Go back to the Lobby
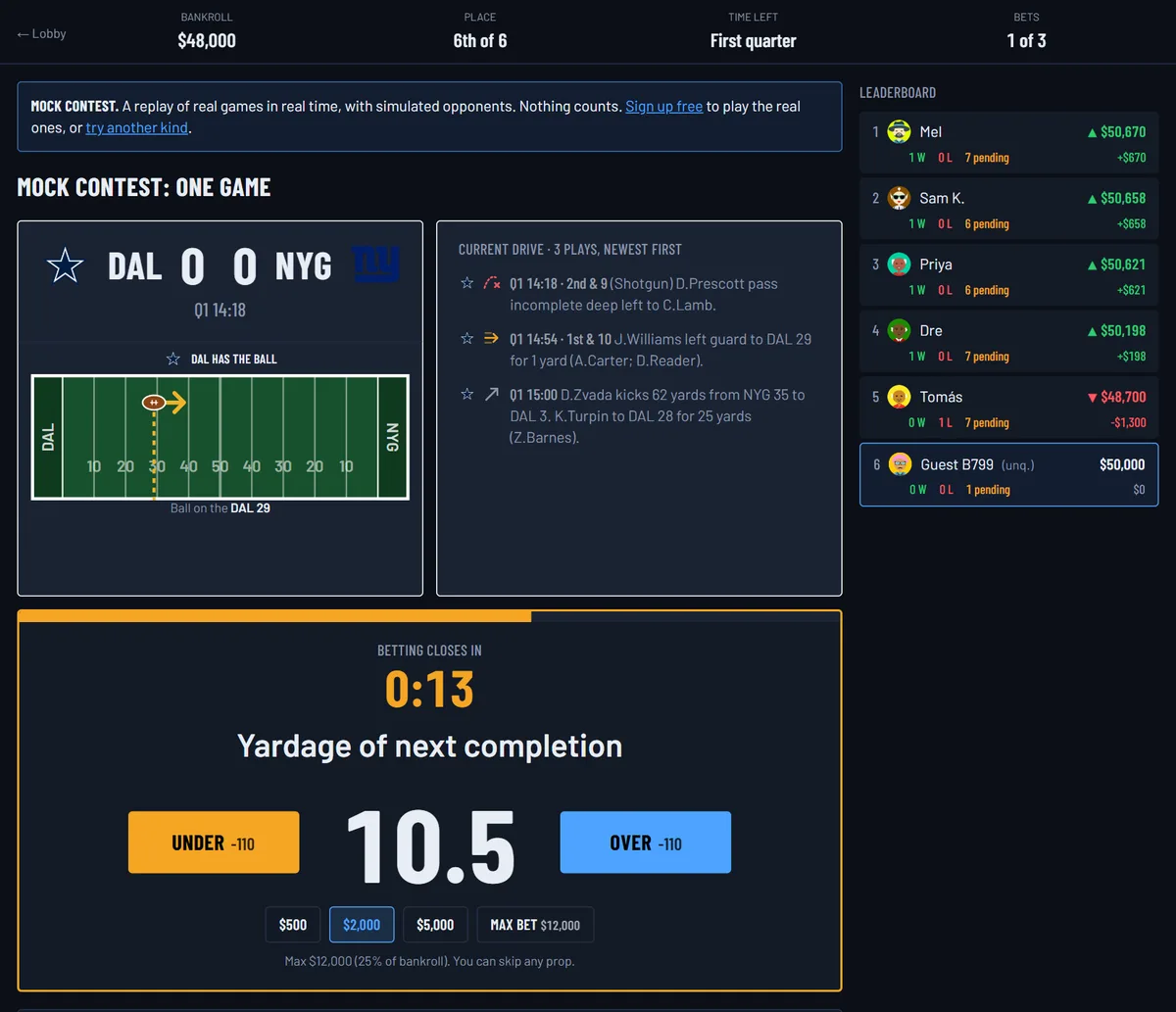The image size is (1176, 1012). [x=41, y=33]
